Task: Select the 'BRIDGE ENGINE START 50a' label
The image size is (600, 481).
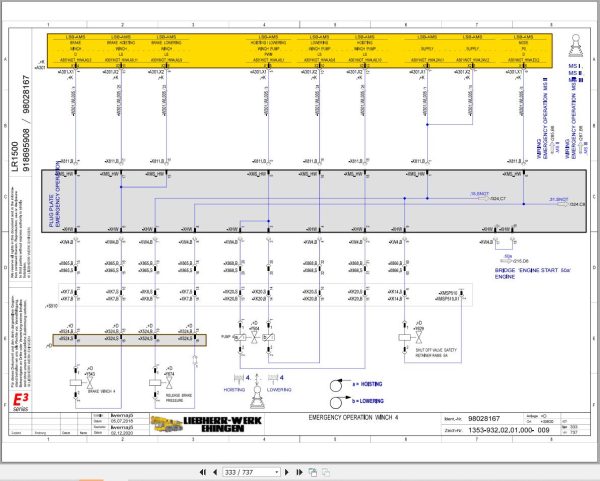Action: pos(533,273)
